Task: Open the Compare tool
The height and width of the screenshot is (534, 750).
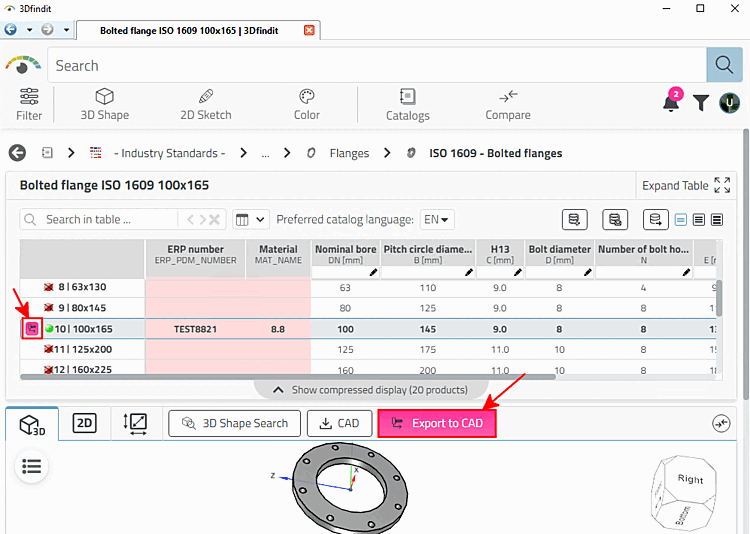Action: [x=508, y=104]
